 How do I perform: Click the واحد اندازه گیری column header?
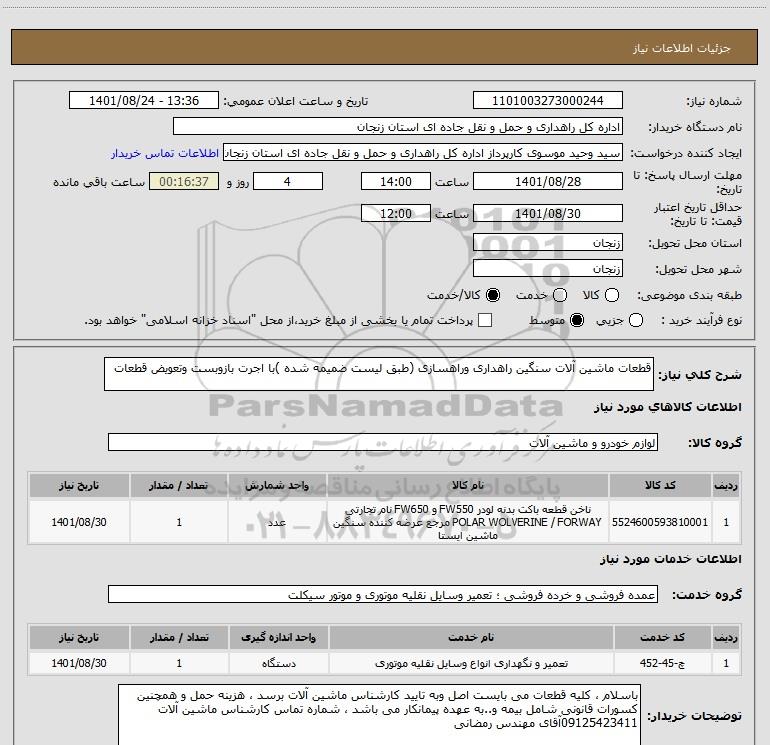[278, 637]
